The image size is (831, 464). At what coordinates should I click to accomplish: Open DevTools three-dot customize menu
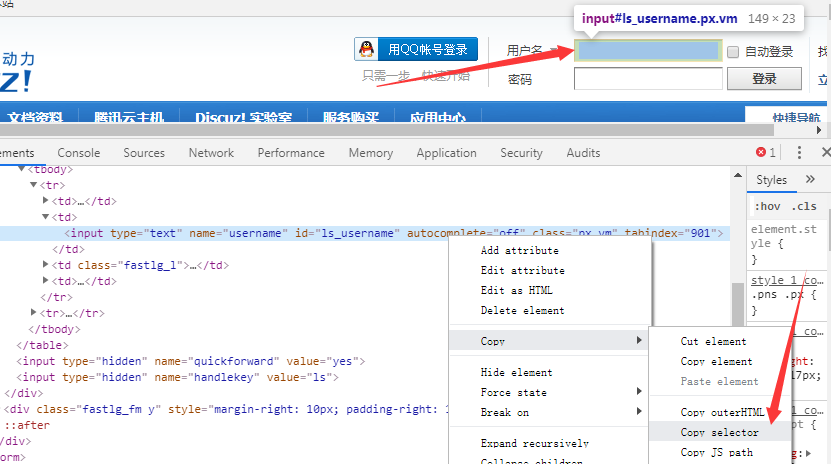pyautogui.click(x=798, y=153)
